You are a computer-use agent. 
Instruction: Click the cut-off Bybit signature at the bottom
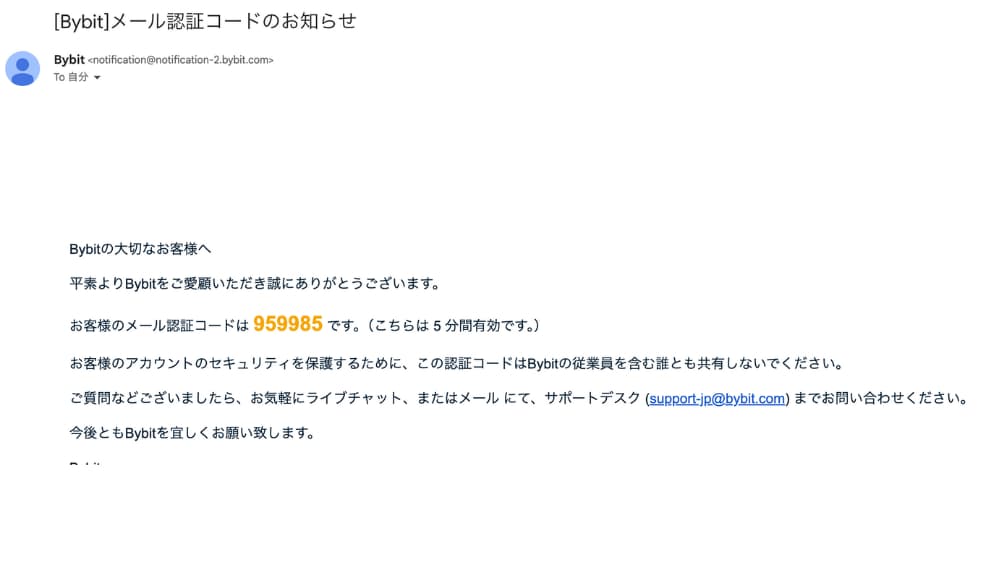(85, 463)
